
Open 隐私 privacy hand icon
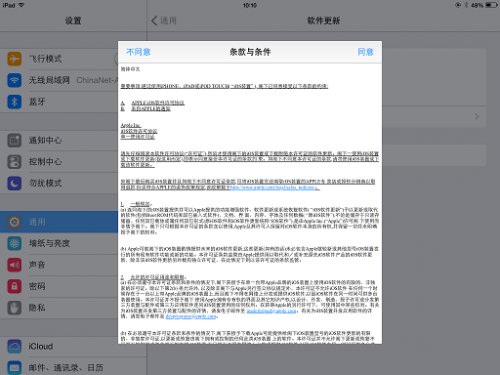[14, 308]
